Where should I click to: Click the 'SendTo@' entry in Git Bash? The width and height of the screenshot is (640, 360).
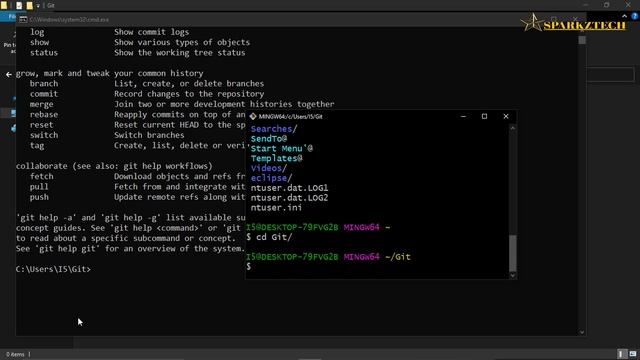click(269, 139)
